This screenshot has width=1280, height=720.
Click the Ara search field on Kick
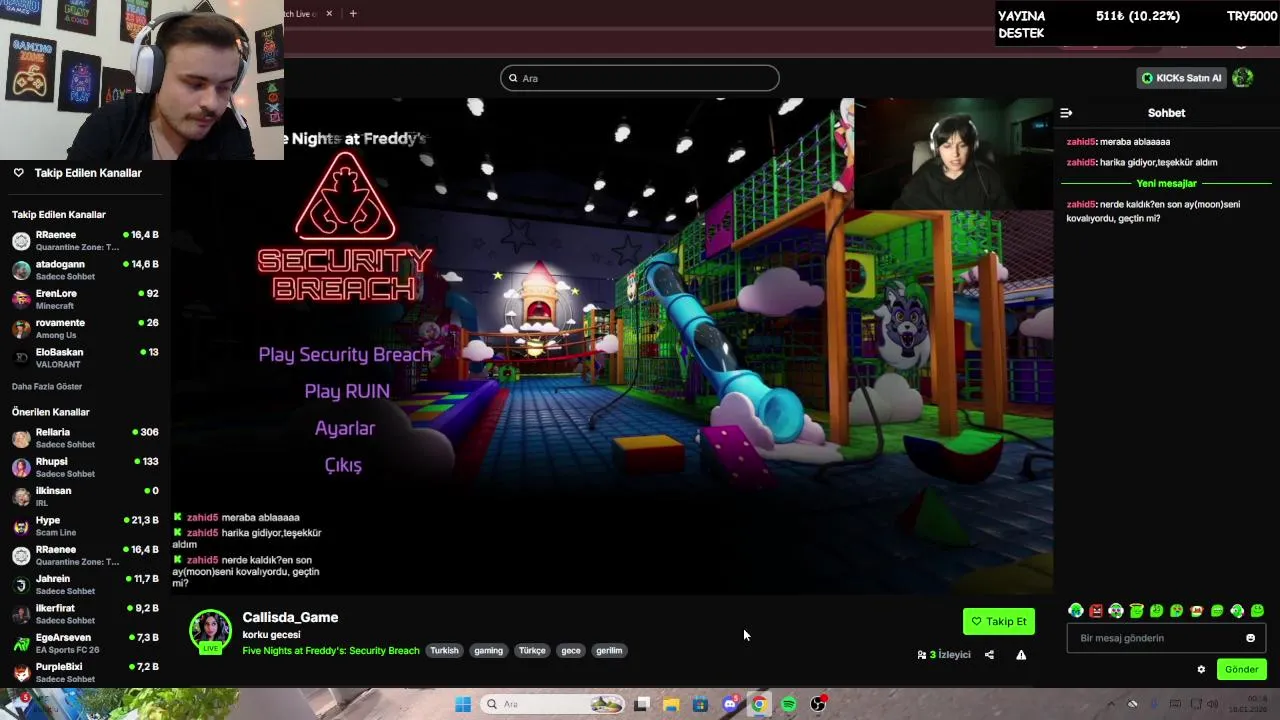point(640,78)
